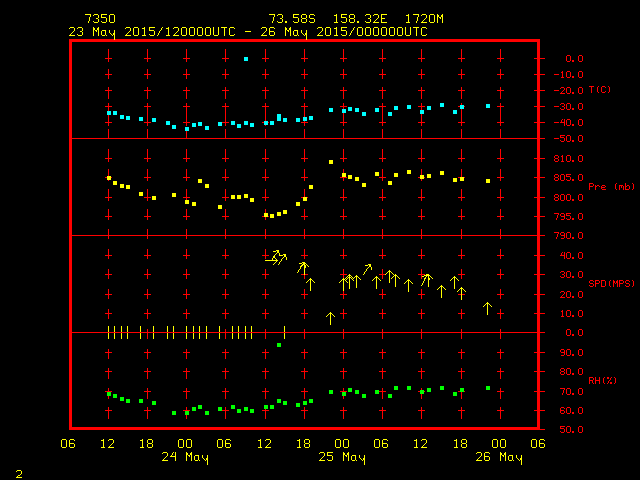This screenshot has width=640, height=480.
Task: Click the 790.0 pressure axis value
Action: 569,236
